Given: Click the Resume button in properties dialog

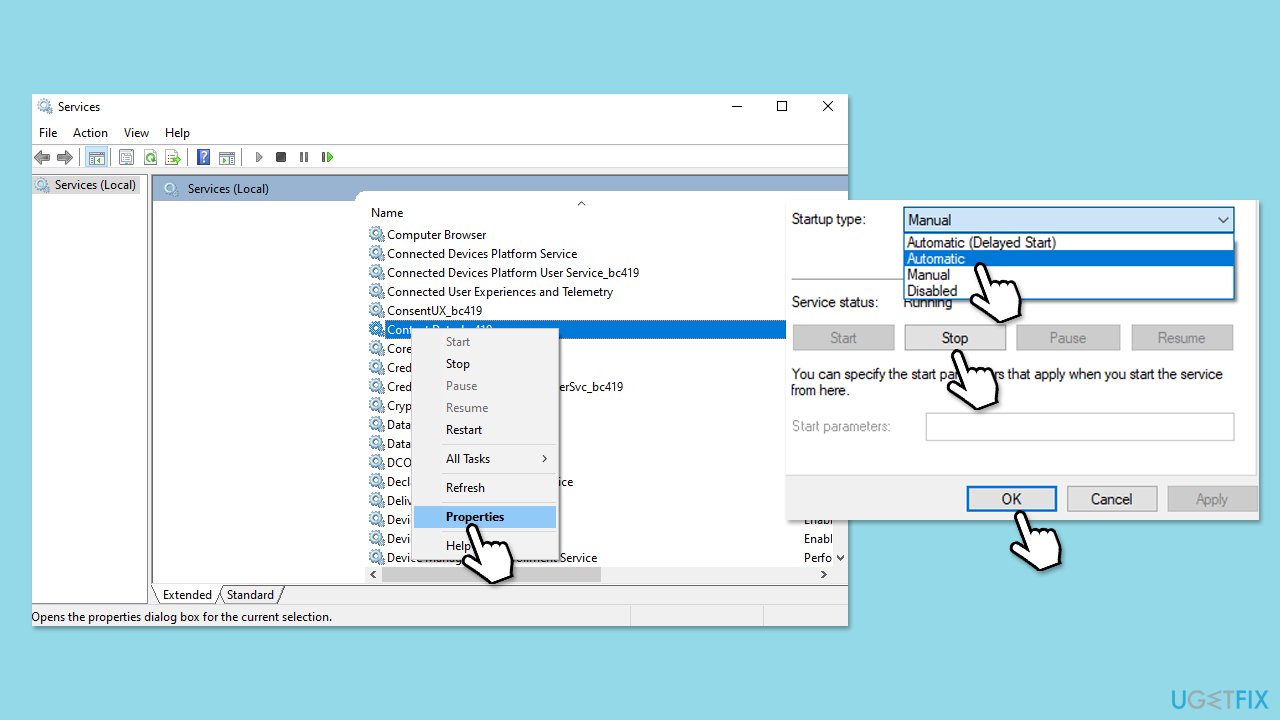Looking at the screenshot, I should tap(1182, 338).
